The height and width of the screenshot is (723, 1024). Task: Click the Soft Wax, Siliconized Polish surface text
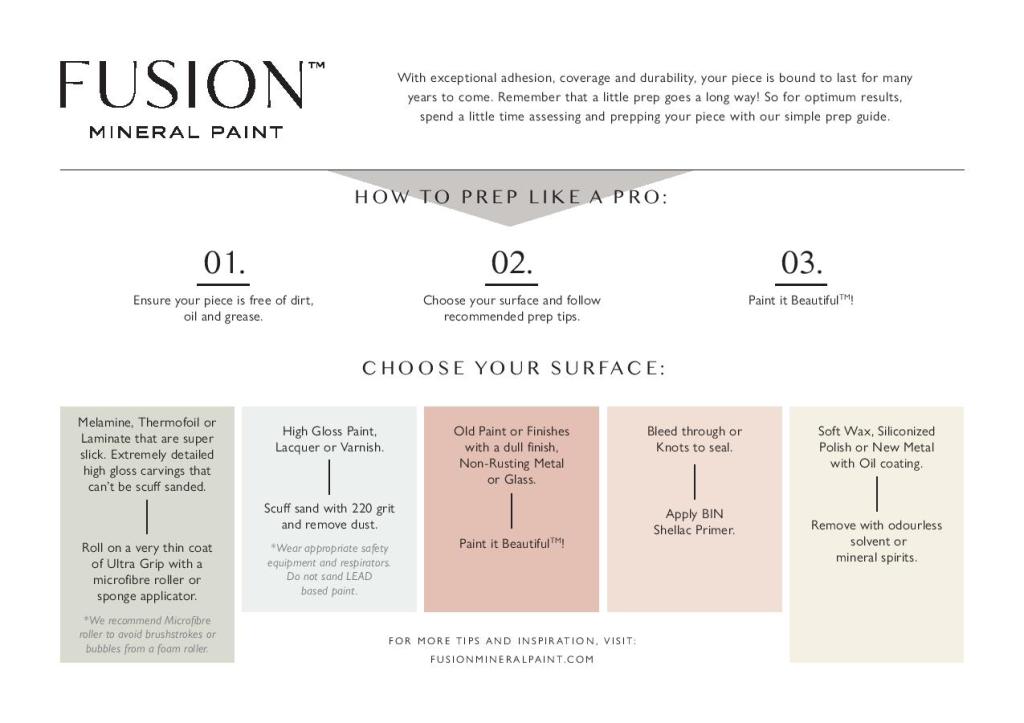coord(876,447)
